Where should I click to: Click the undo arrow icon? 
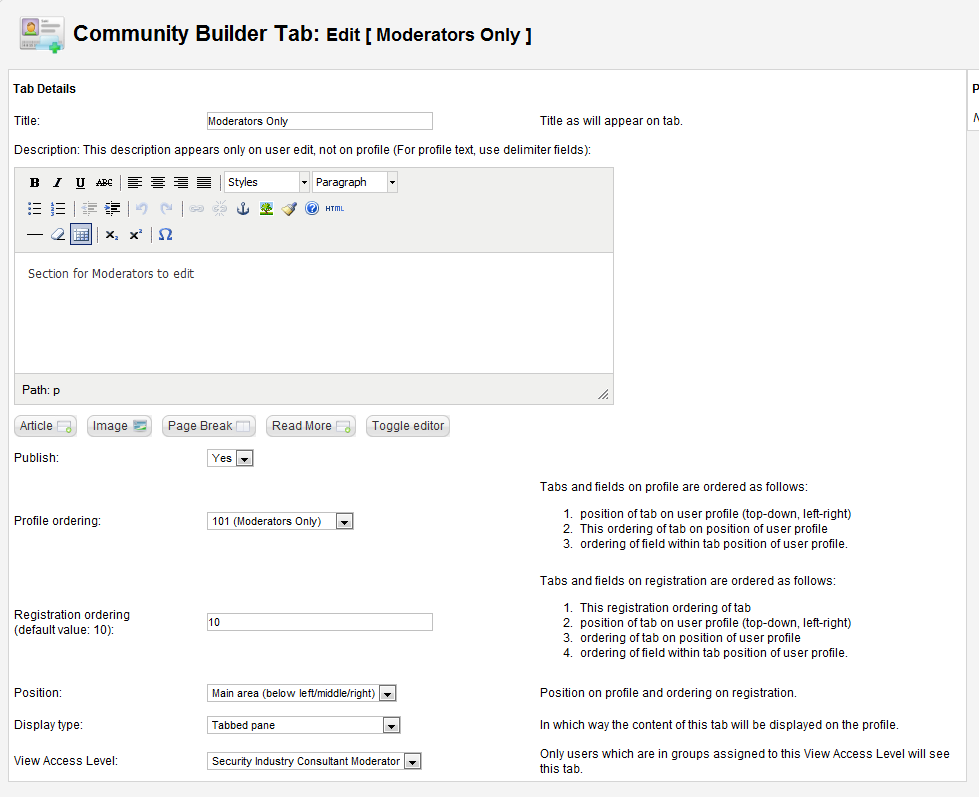coord(142,208)
